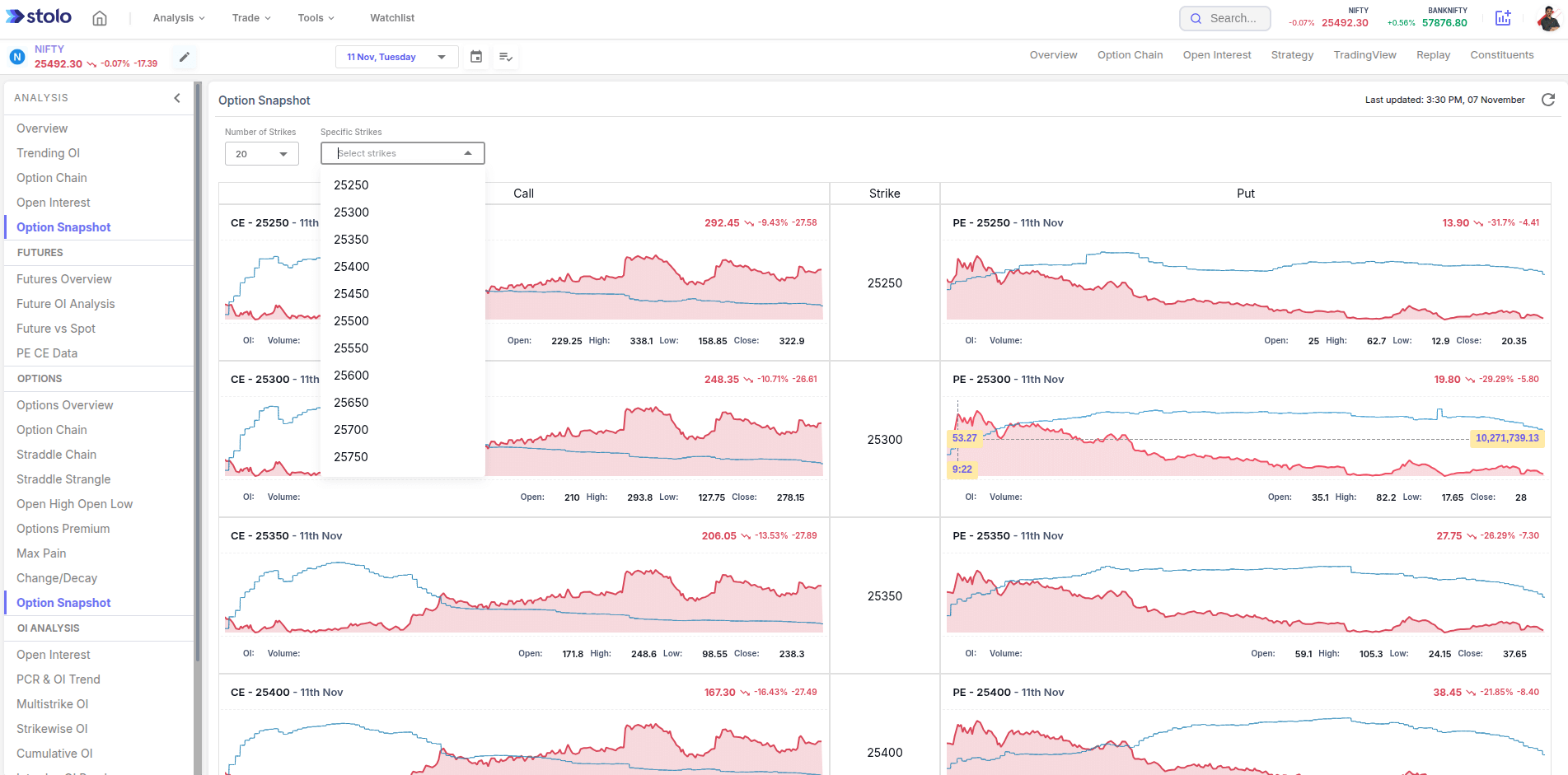Click the sidebar vertical scrollbar
The width and height of the screenshot is (1568, 775).
(198, 371)
